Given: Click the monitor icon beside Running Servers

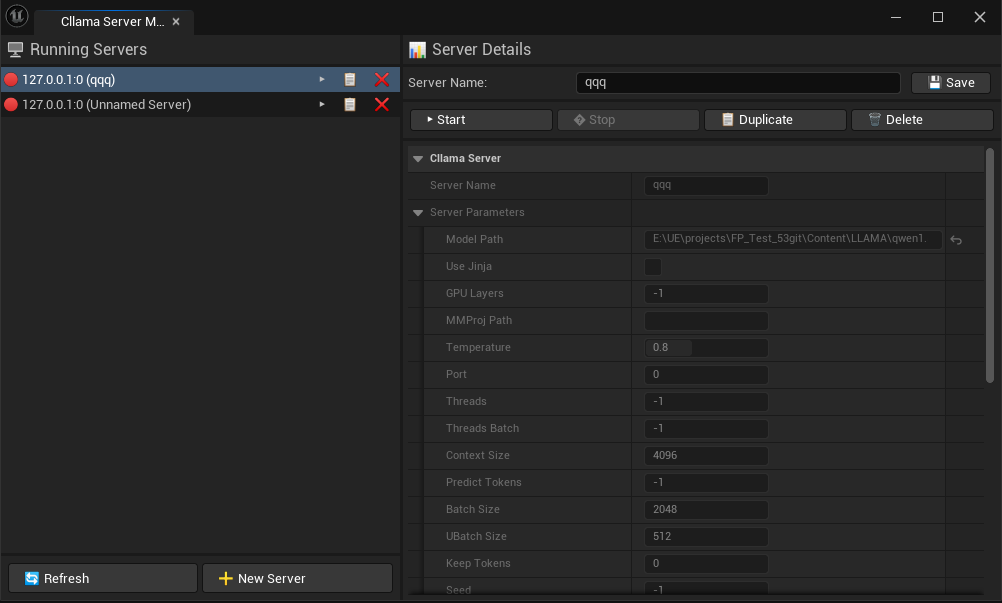Looking at the screenshot, I should point(14,48).
